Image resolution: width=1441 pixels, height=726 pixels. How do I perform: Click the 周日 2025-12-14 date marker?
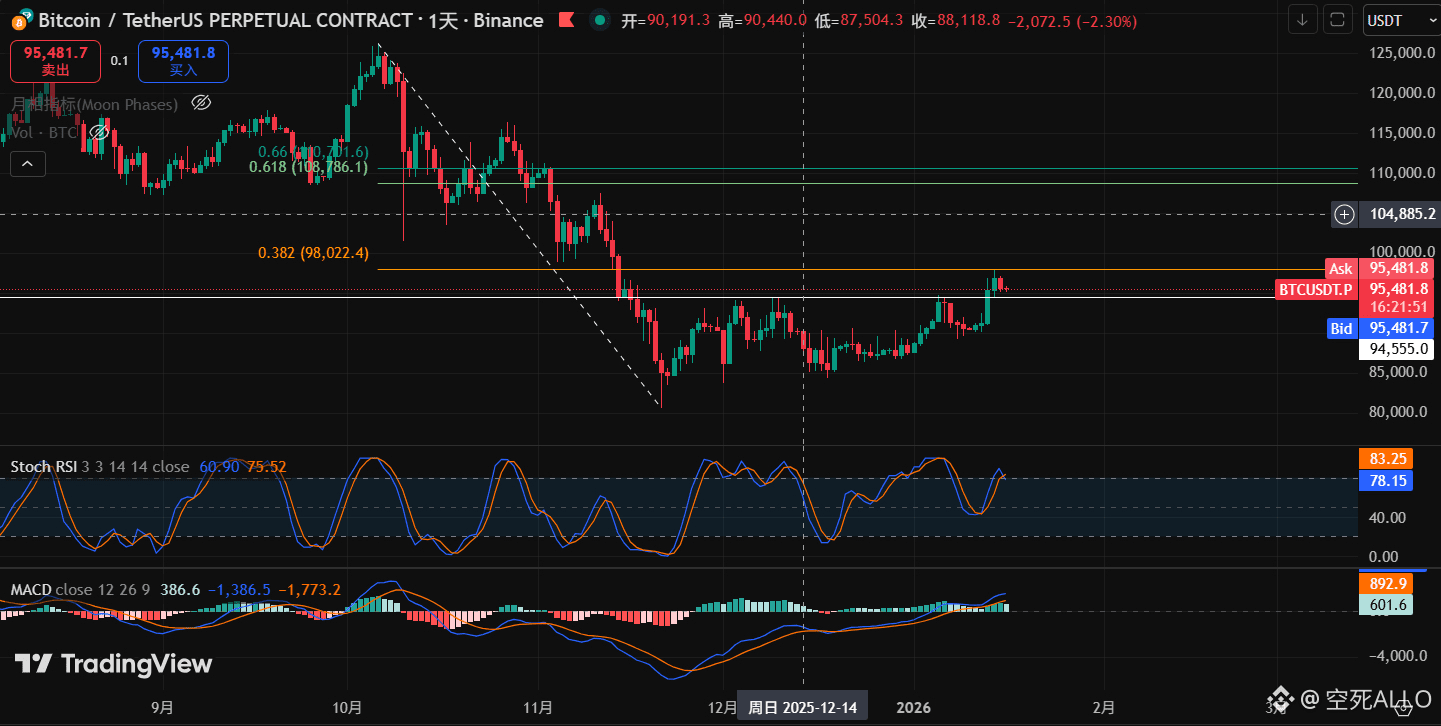[803, 707]
